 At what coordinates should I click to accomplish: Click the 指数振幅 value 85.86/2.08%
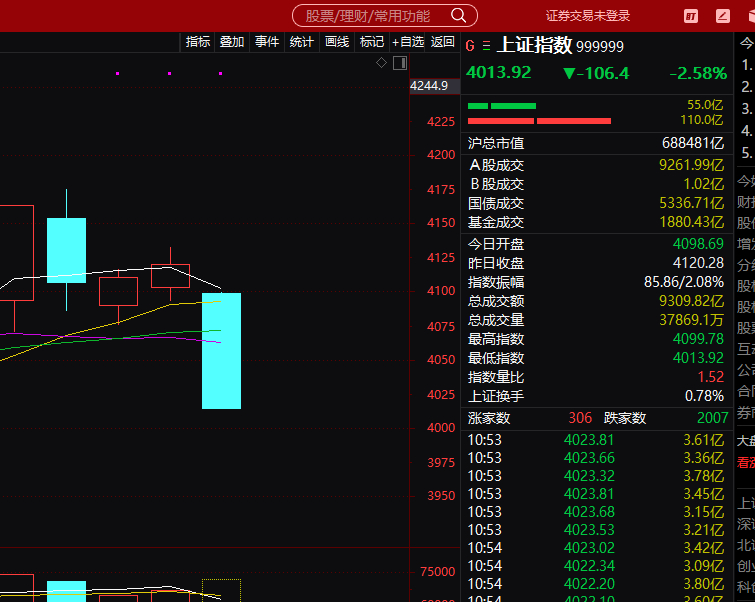tap(684, 282)
